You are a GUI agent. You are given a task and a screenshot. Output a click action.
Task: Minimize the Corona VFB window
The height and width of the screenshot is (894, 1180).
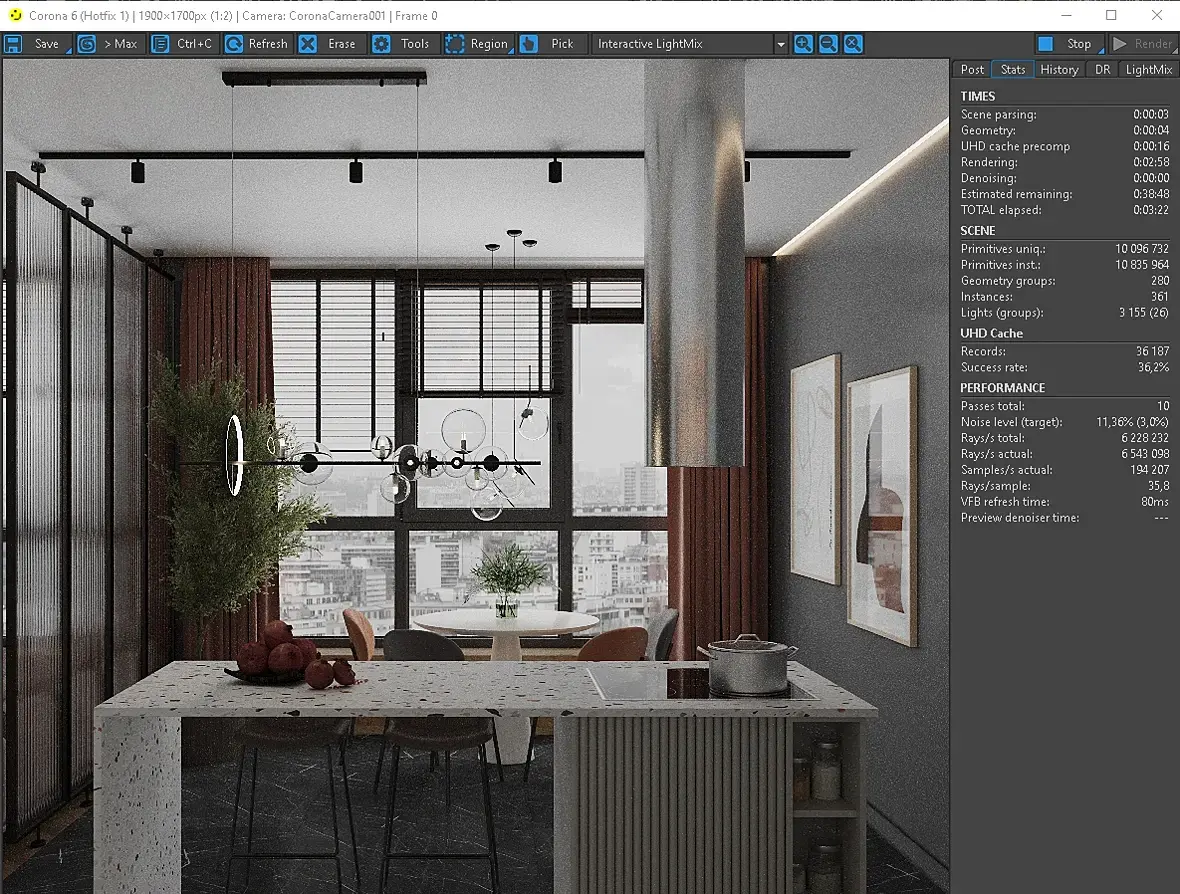point(1066,15)
